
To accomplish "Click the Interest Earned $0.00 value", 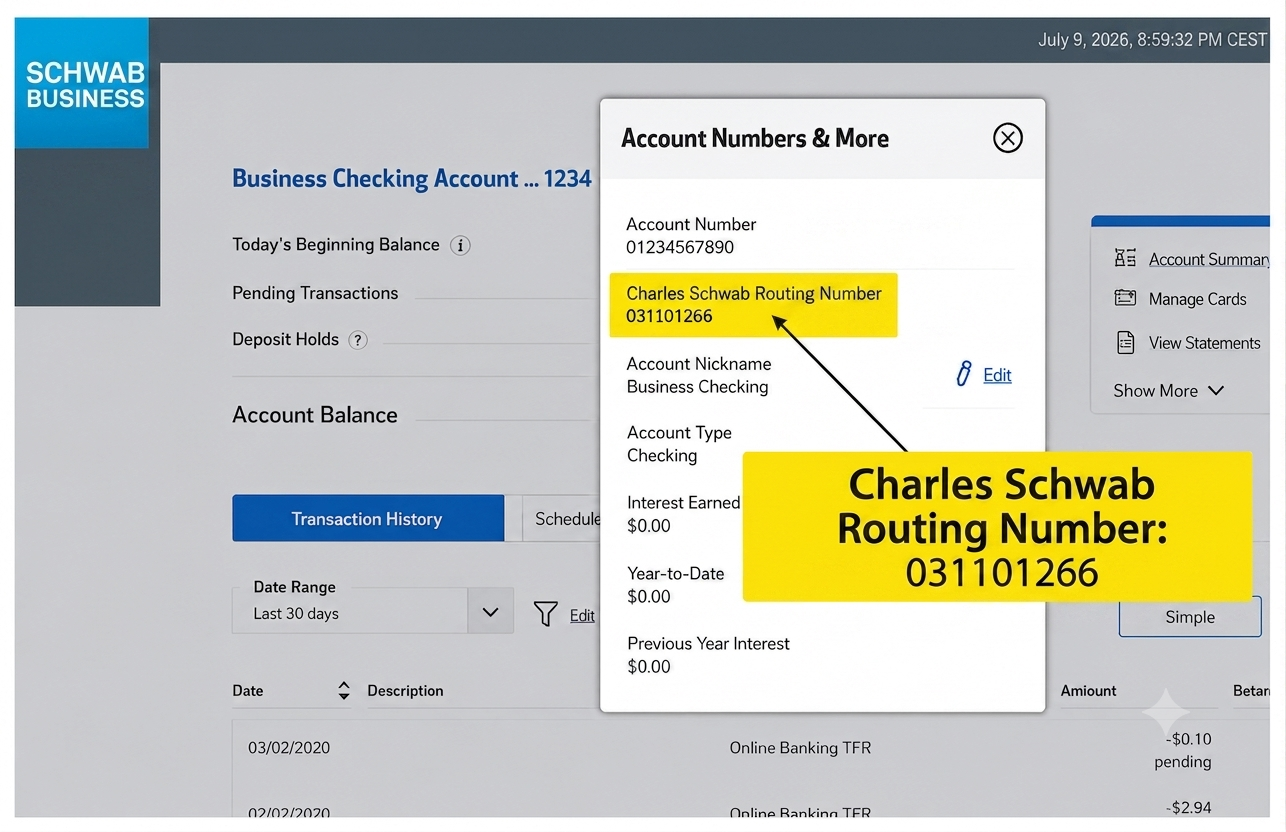I will point(649,526).
